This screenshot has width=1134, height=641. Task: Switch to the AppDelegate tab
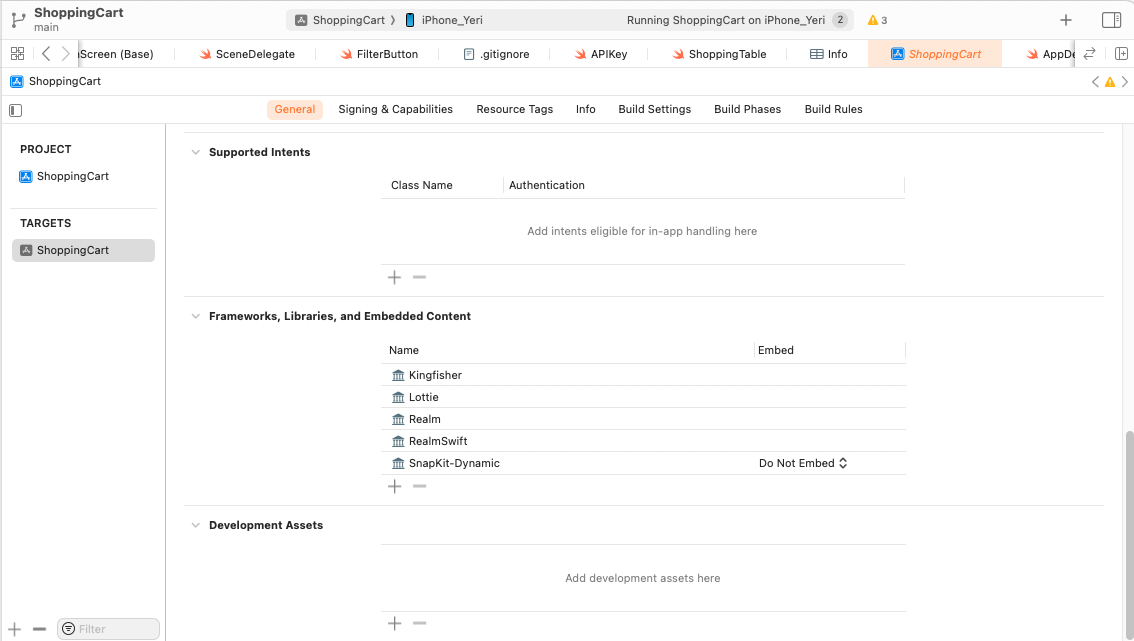point(1050,54)
